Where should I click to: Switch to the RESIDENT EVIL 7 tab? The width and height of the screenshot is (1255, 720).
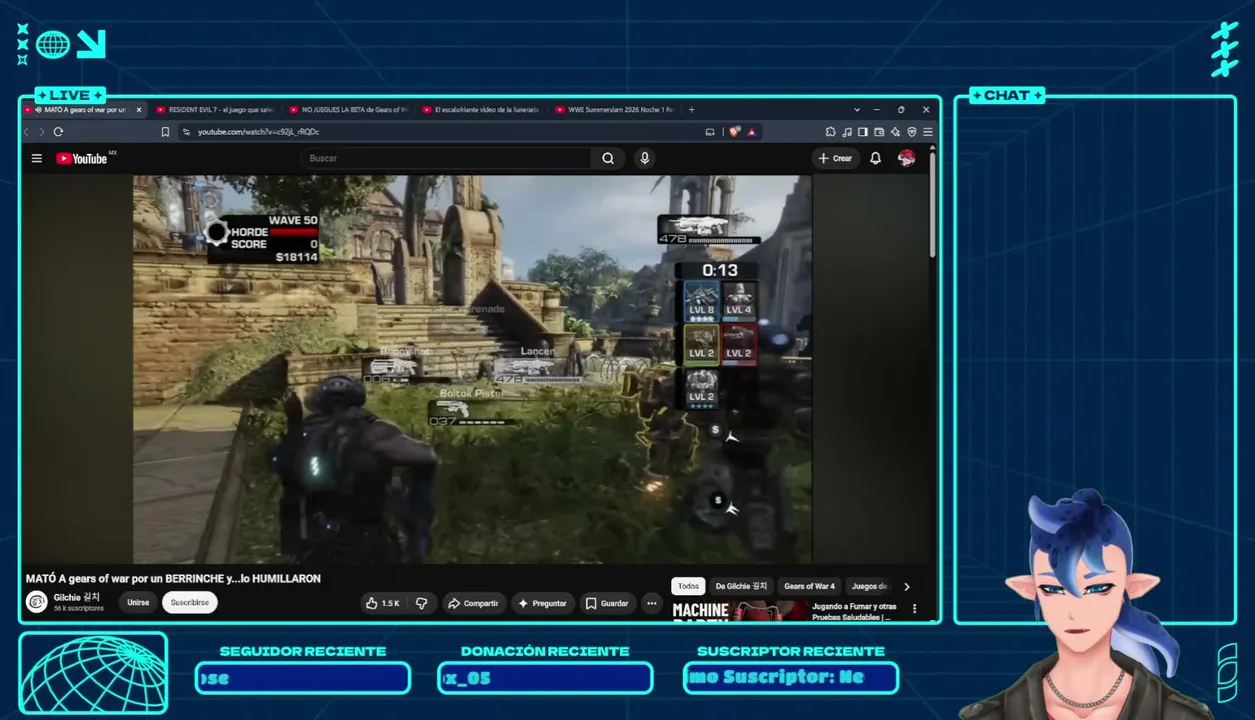click(x=214, y=110)
